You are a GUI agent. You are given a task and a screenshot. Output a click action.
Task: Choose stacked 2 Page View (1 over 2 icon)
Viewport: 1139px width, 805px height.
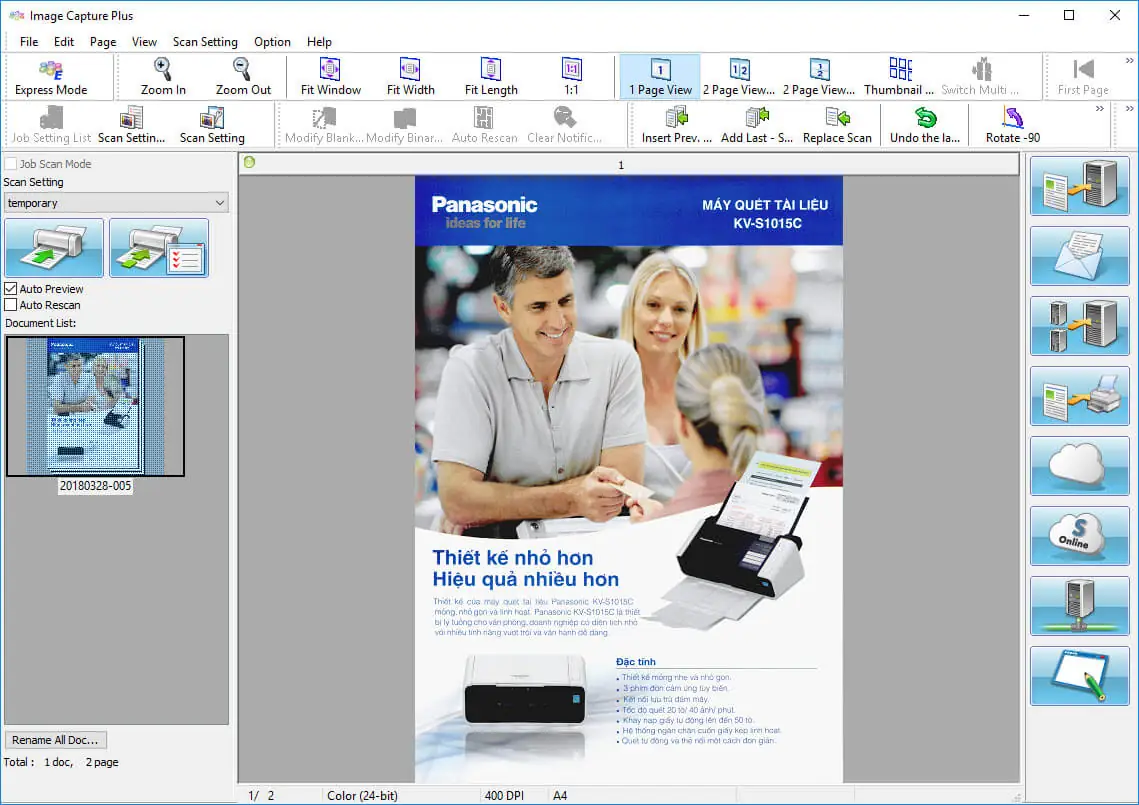click(x=819, y=77)
